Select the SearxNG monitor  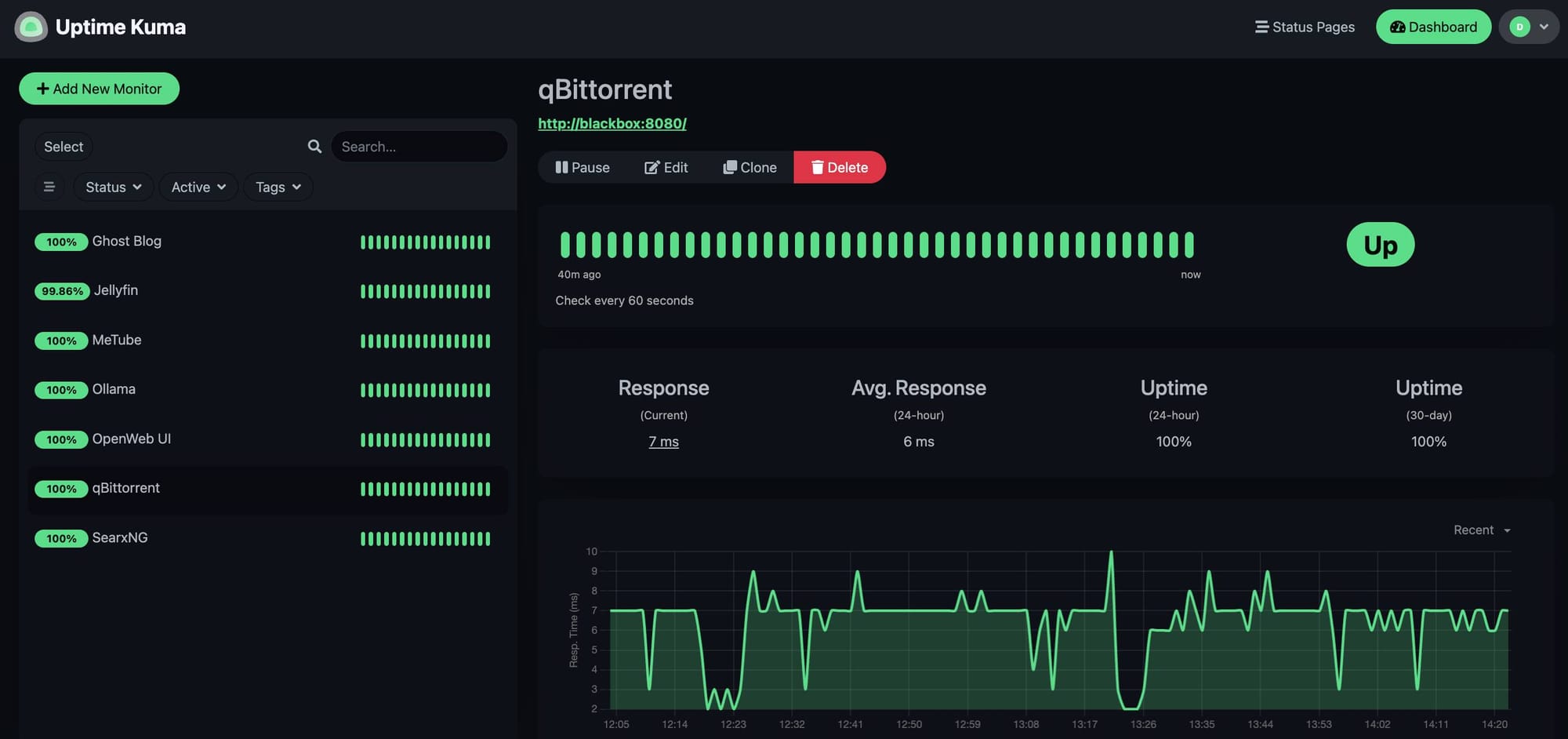268,538
